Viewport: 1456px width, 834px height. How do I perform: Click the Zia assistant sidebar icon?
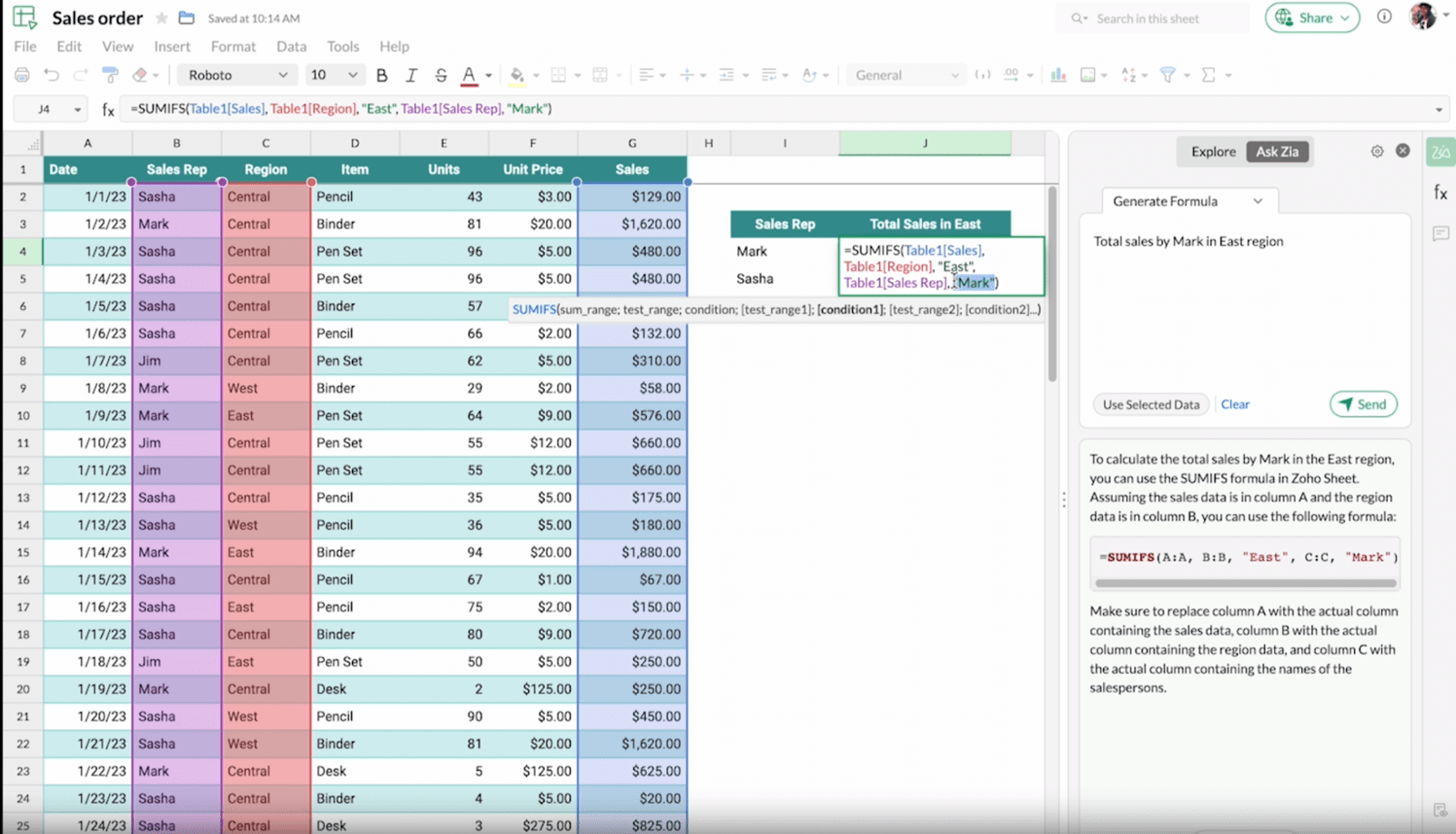(x=1441, y=152)
